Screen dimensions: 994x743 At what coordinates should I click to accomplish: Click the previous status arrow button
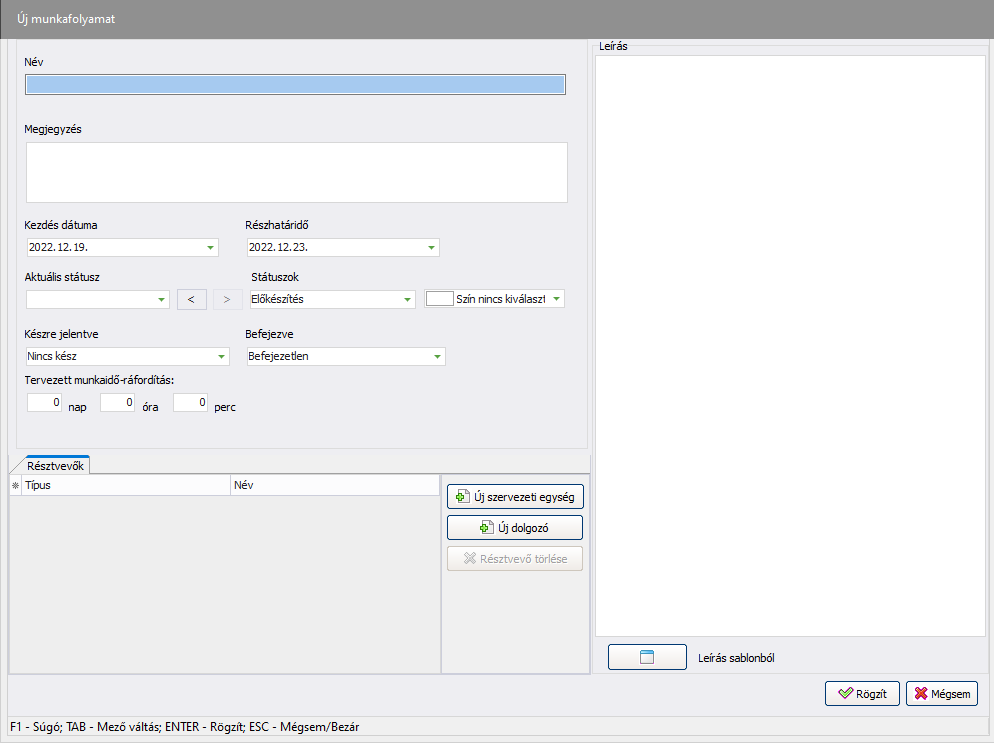[x=192, y=298]
